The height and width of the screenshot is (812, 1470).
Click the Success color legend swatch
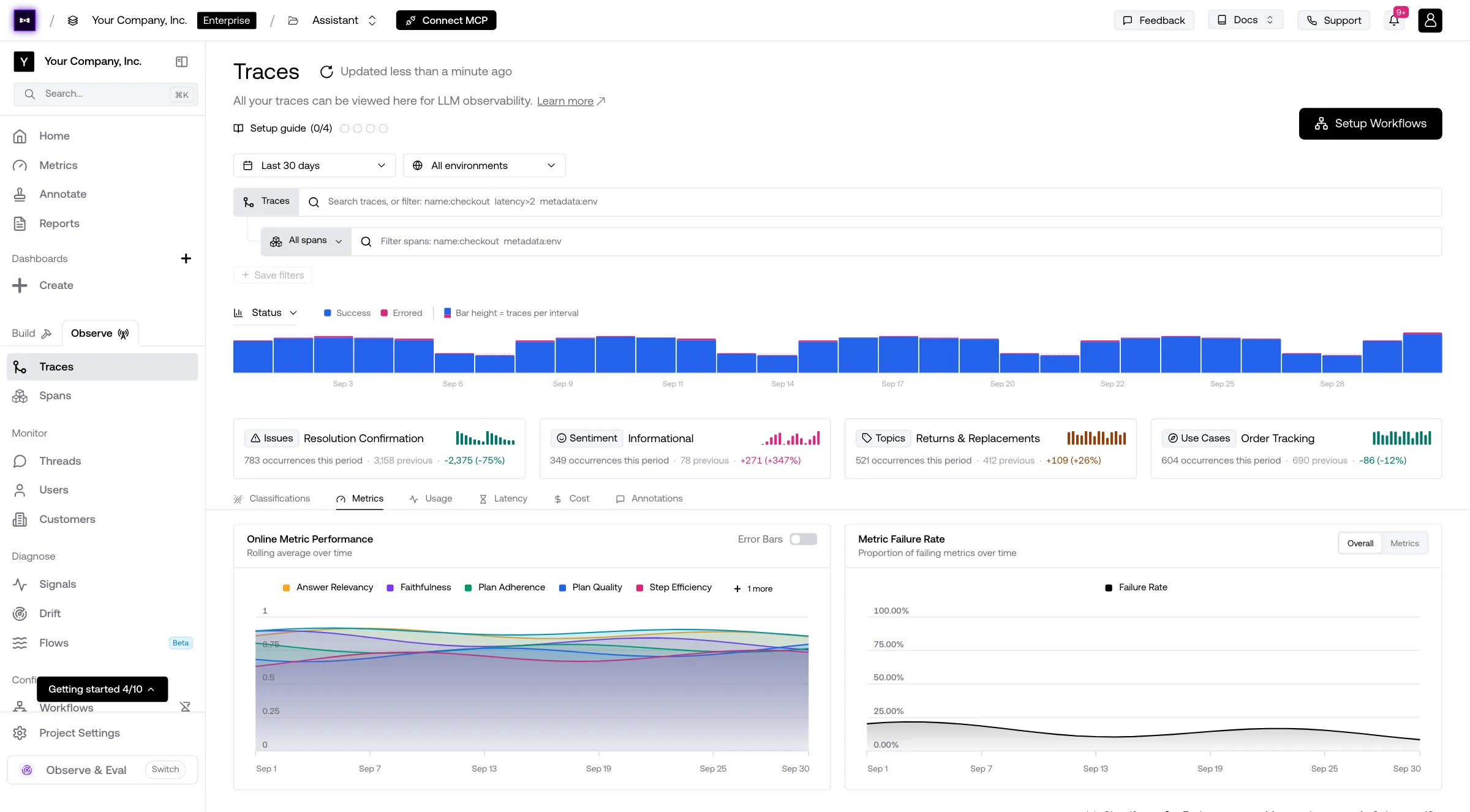[328, 313]
